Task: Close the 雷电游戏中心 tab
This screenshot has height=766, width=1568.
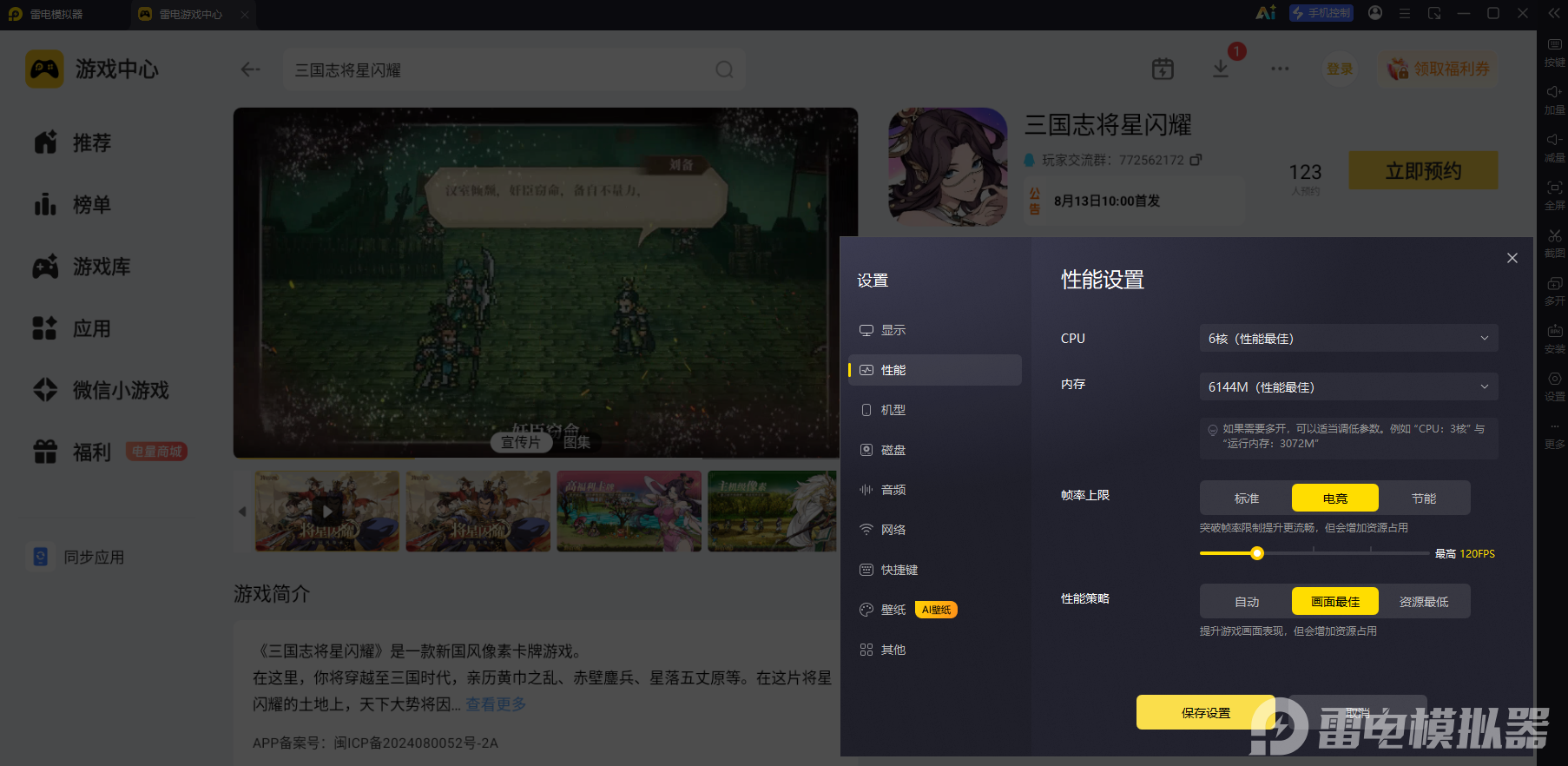Action: (245, 14)
